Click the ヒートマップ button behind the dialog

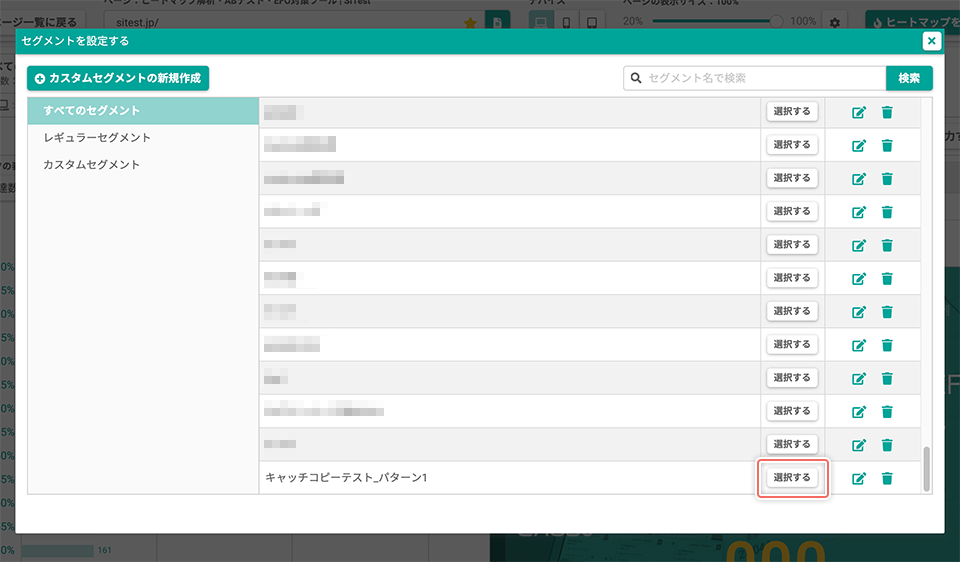pyautogui.click(x=912, y=22)
